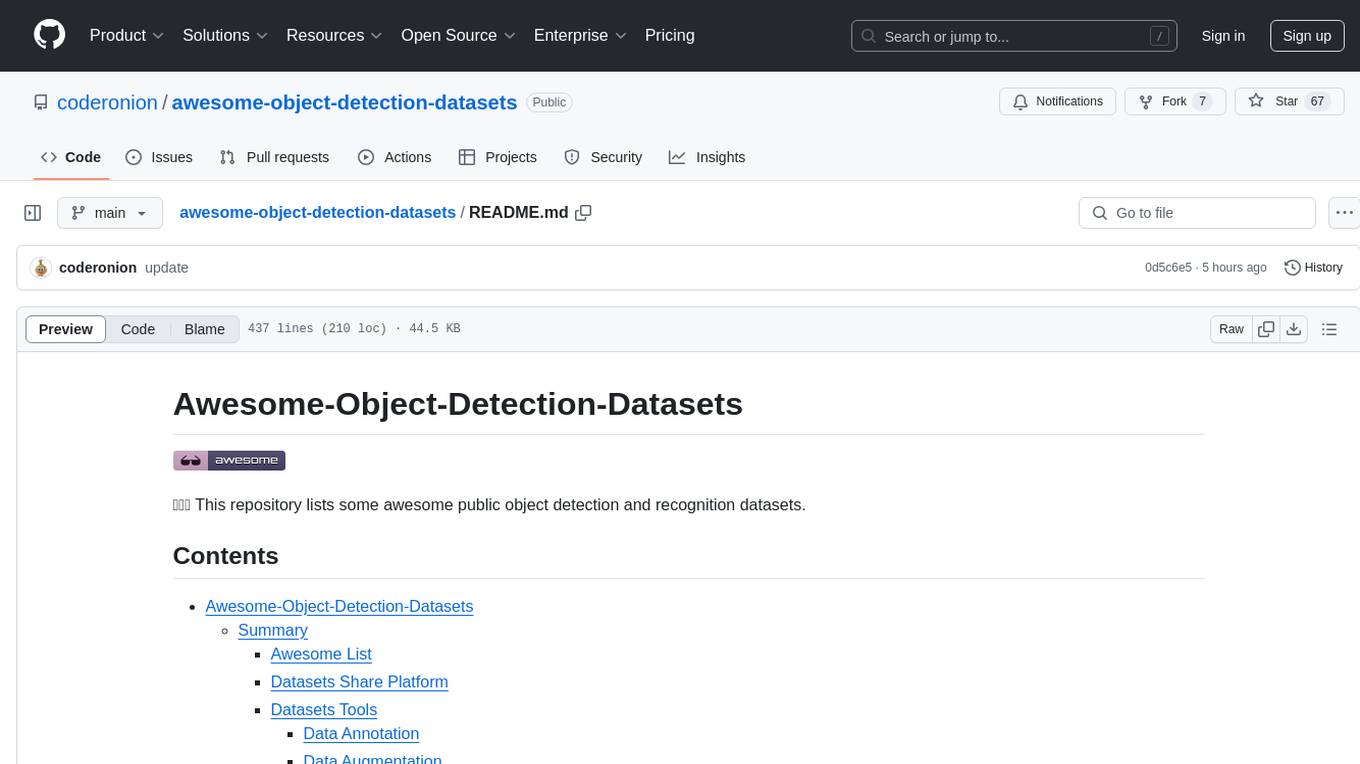
Task: Open the GitHub home logo
Action: point(50,35)
